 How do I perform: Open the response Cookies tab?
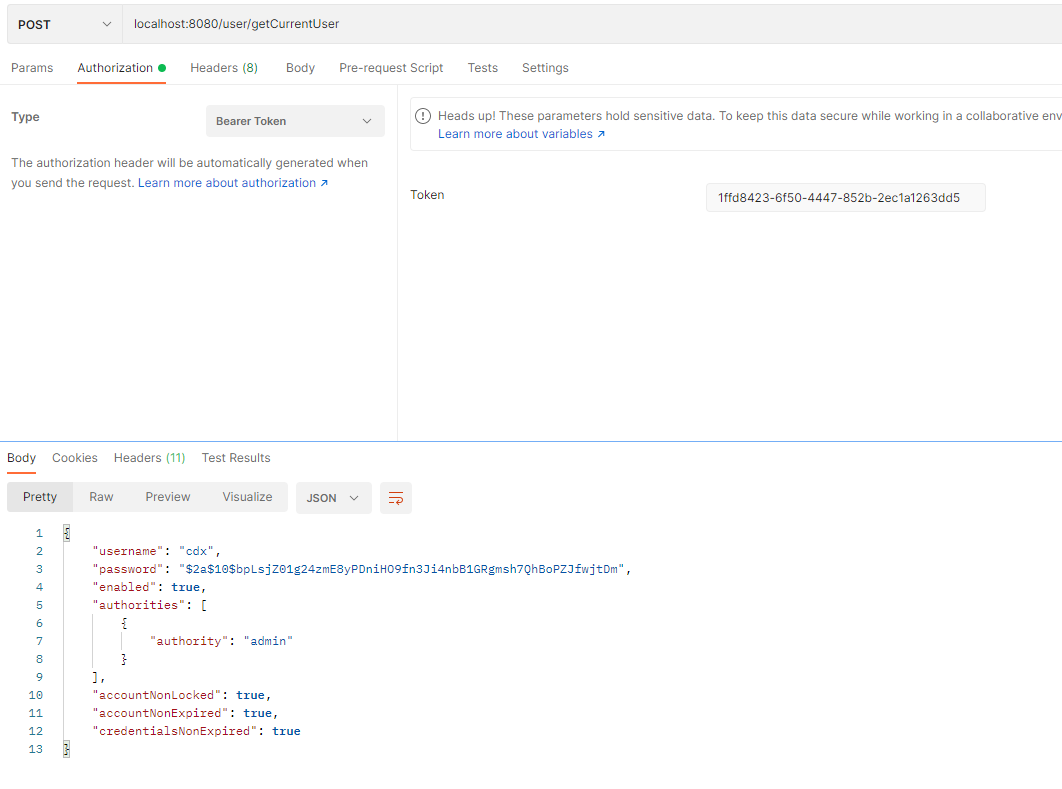(75, 458)
